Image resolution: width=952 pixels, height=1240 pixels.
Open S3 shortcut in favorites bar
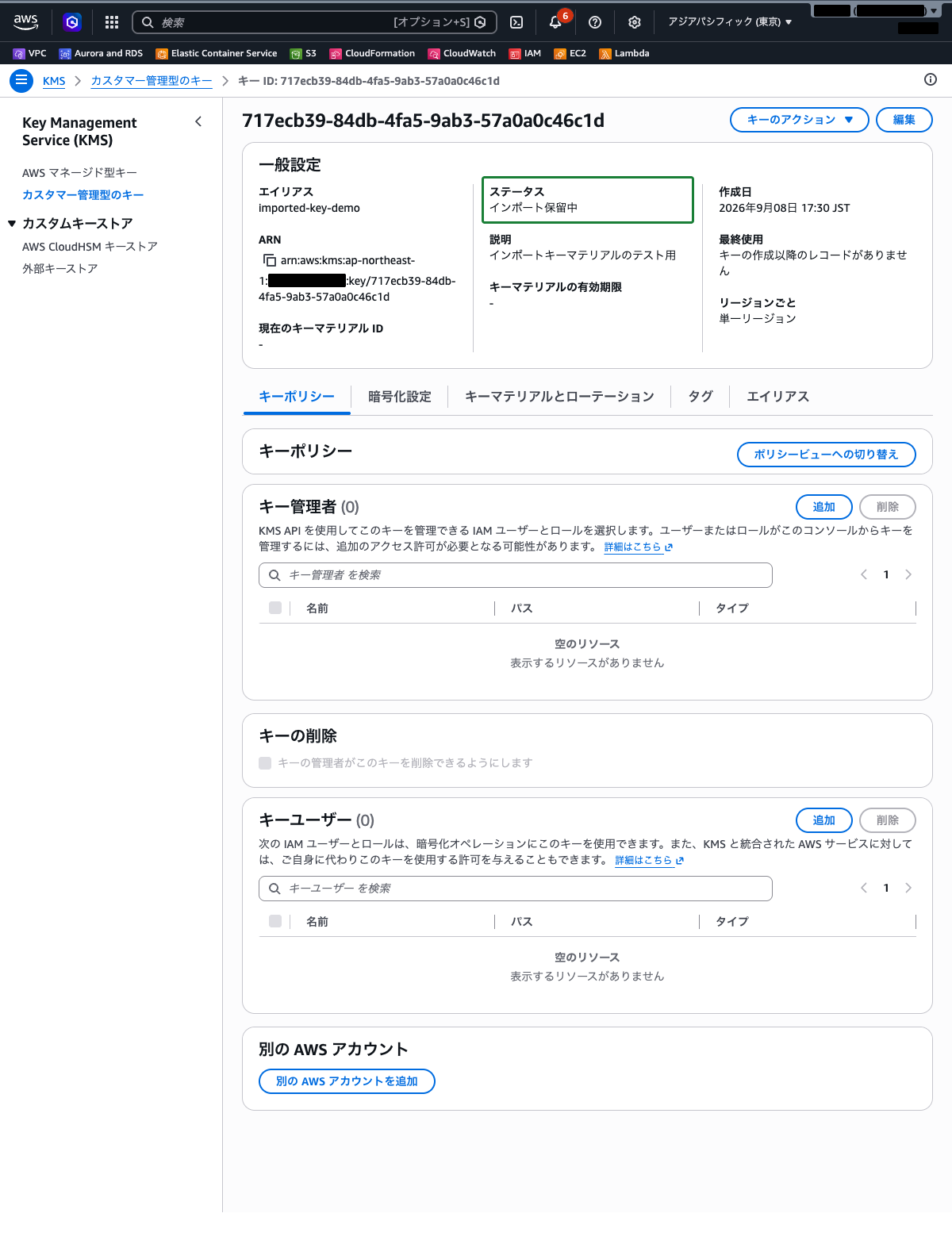coord(303,53)
